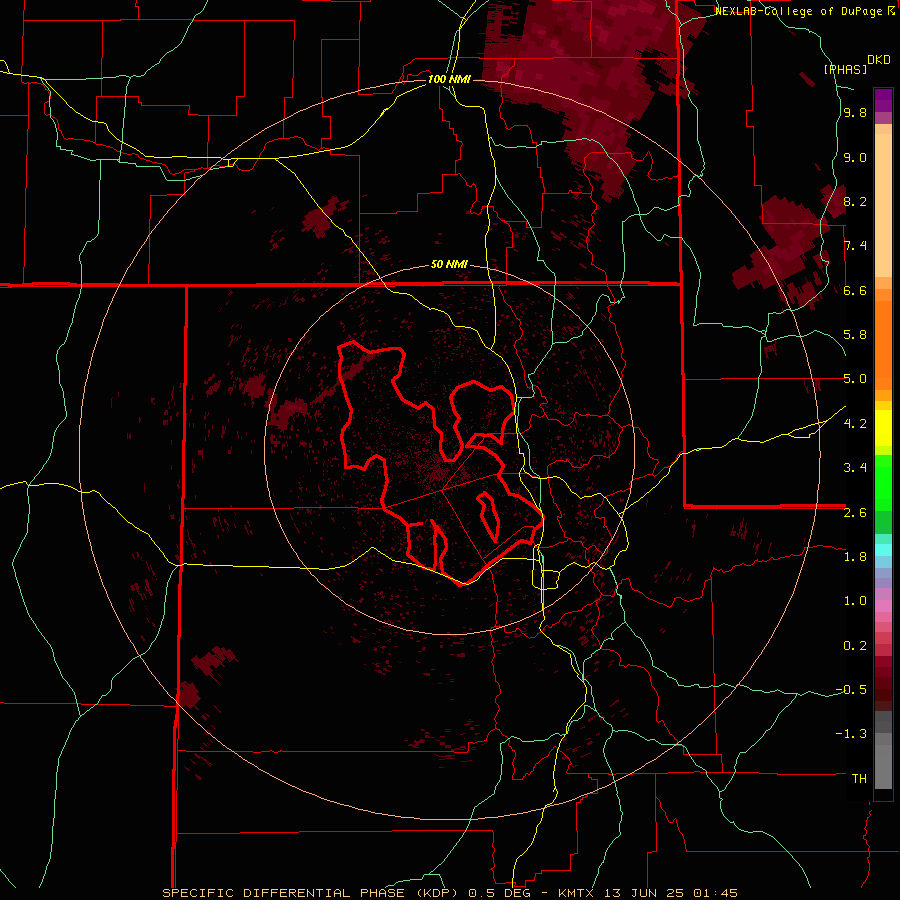Click the 2.6 scale value
This screenshot has width=900, height=900.
click(x=855, y=513)
